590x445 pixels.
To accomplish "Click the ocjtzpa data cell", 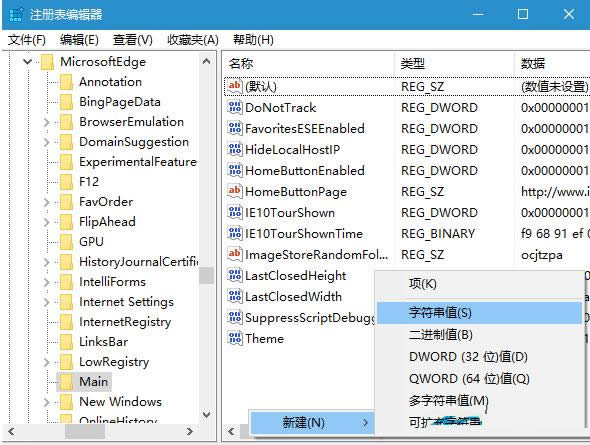I will coord(542,255).
